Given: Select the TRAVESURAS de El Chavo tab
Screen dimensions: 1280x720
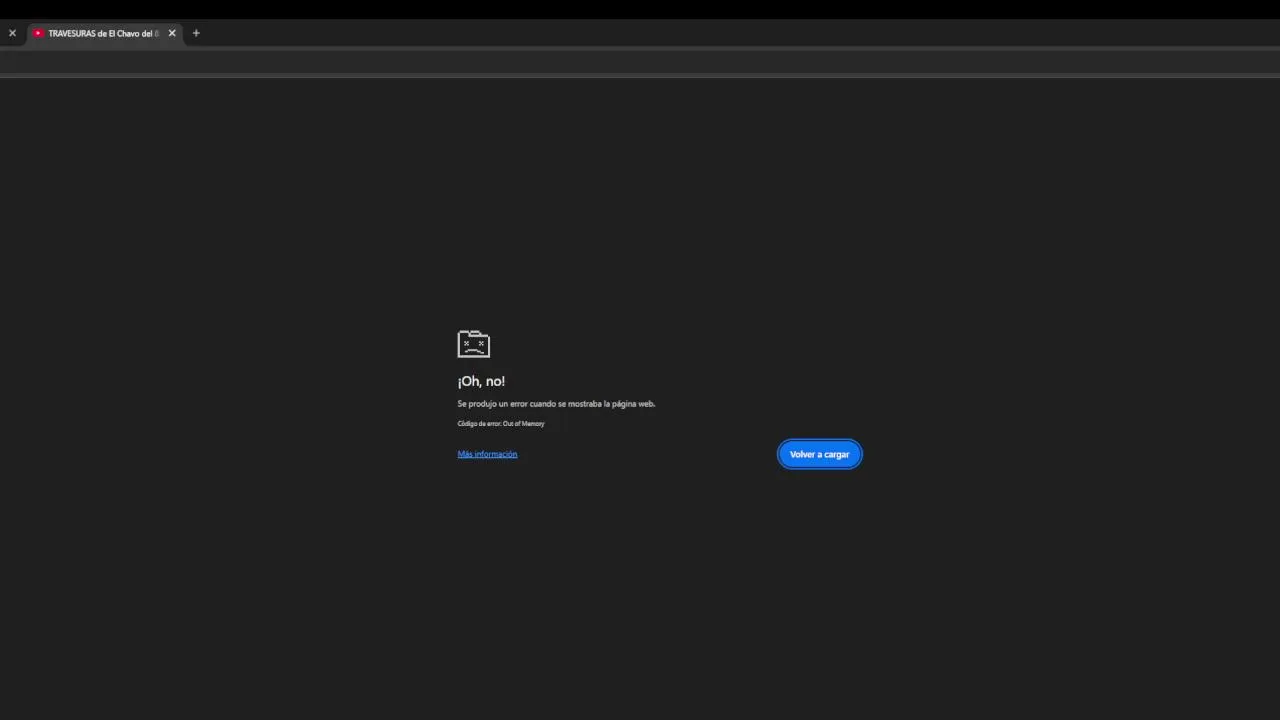Looking at the screenshot, I should click(104, 33).
